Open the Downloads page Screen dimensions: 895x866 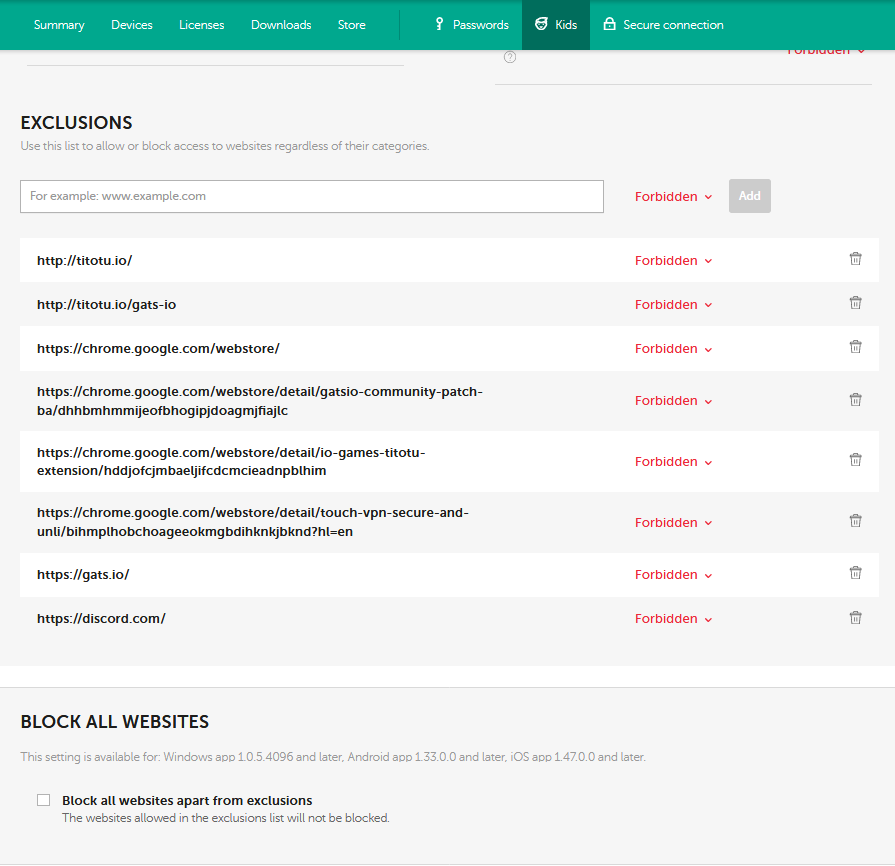click(x=281, y=25)
